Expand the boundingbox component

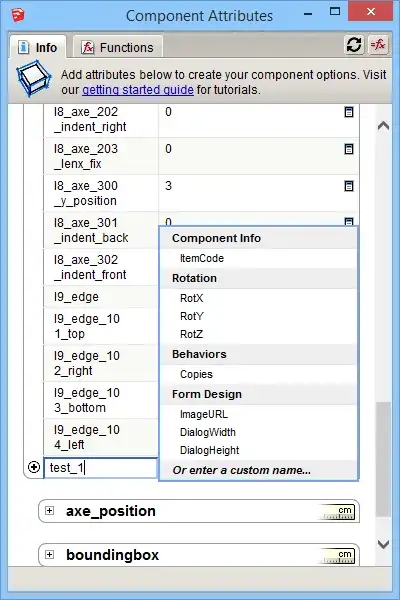coord(49,555)
